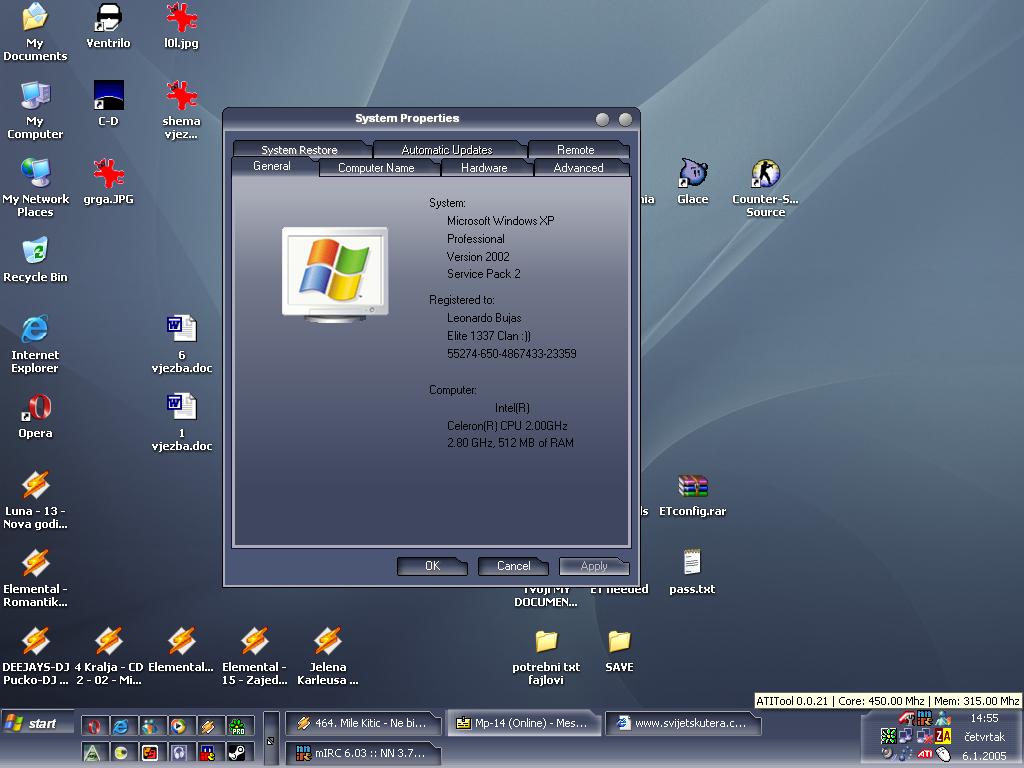Click the pass.txt file on the desktop
1024x768 pixels.
[692, 564]
